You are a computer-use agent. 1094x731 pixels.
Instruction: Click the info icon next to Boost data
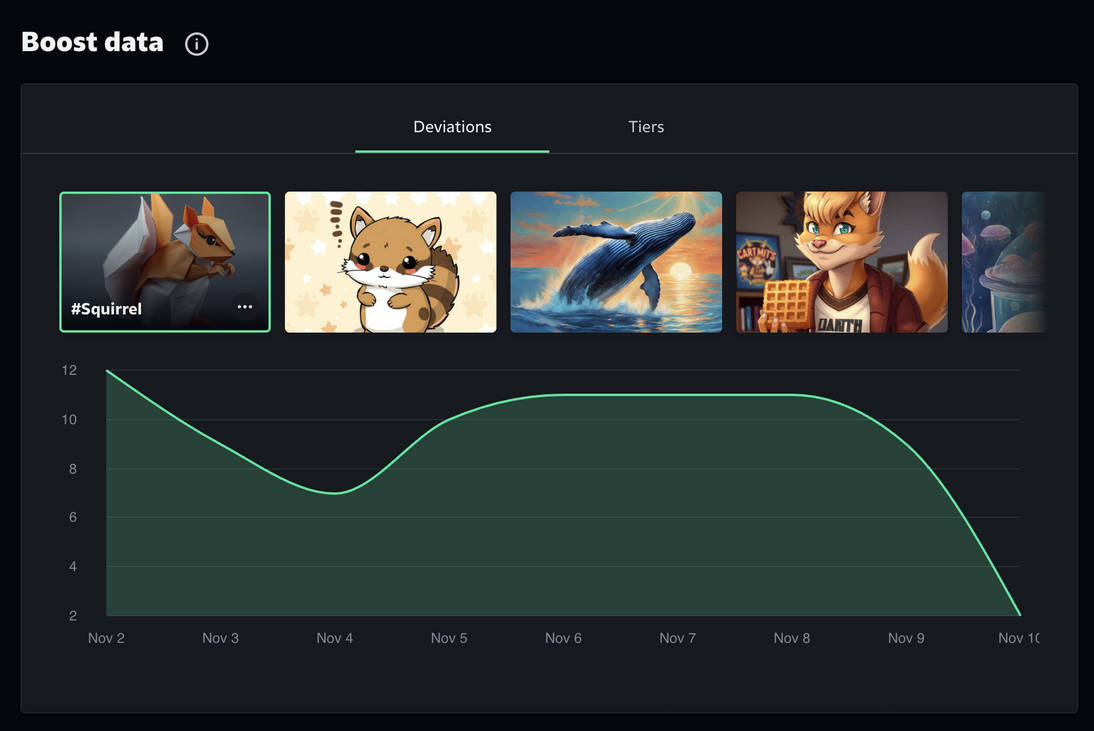click(196, 44)
